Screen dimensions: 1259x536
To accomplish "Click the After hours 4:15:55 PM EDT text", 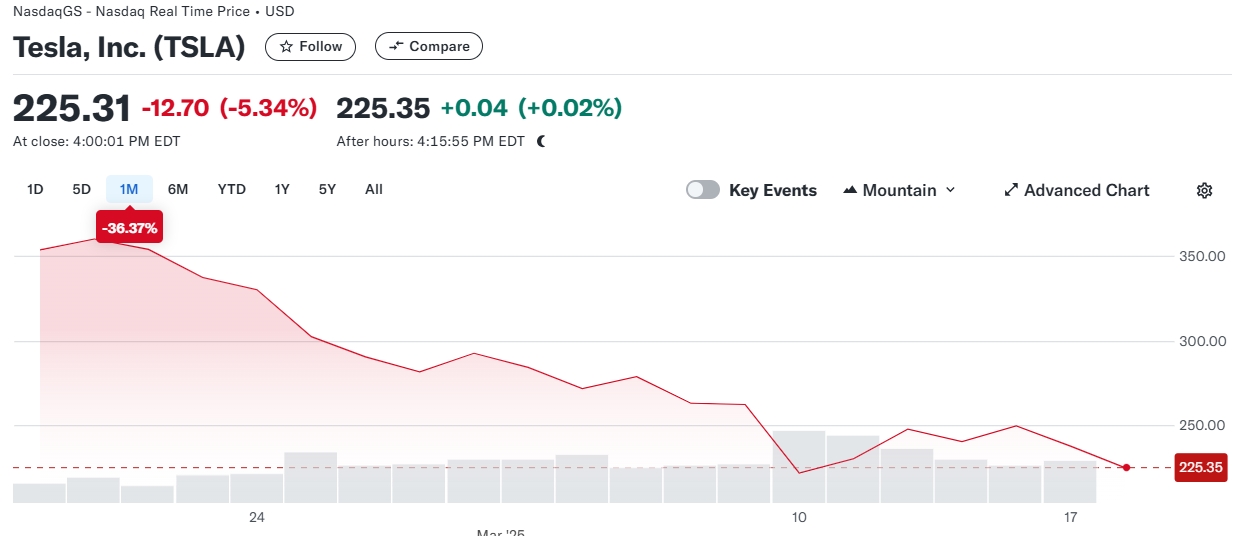I will coord(431,142).
